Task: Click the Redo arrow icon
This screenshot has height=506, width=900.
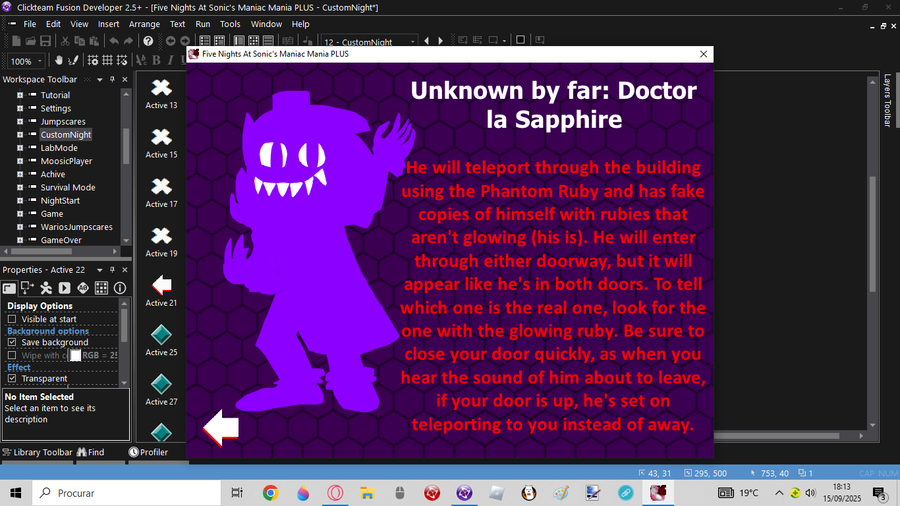Action: [128, 41]
